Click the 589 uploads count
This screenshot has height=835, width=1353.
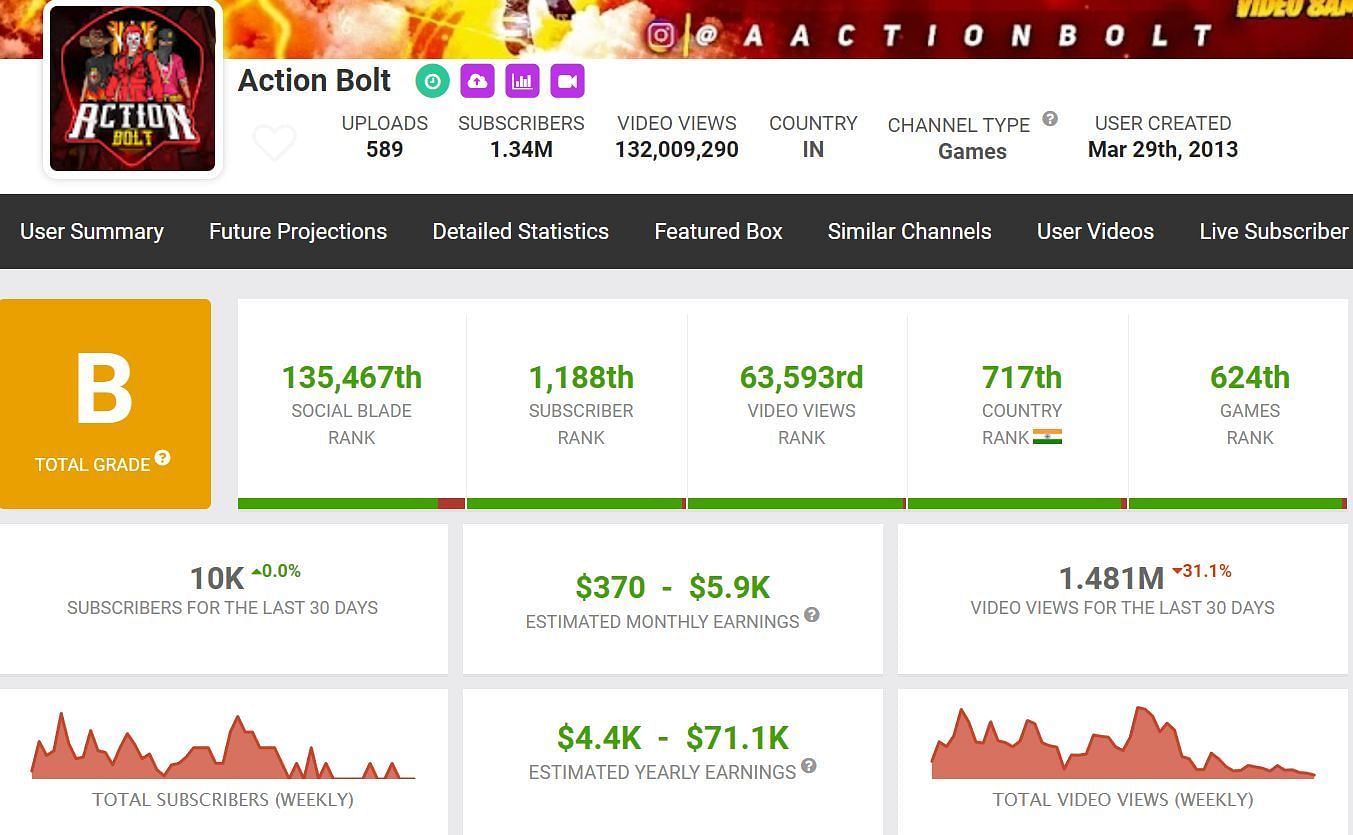pos(384,150)
